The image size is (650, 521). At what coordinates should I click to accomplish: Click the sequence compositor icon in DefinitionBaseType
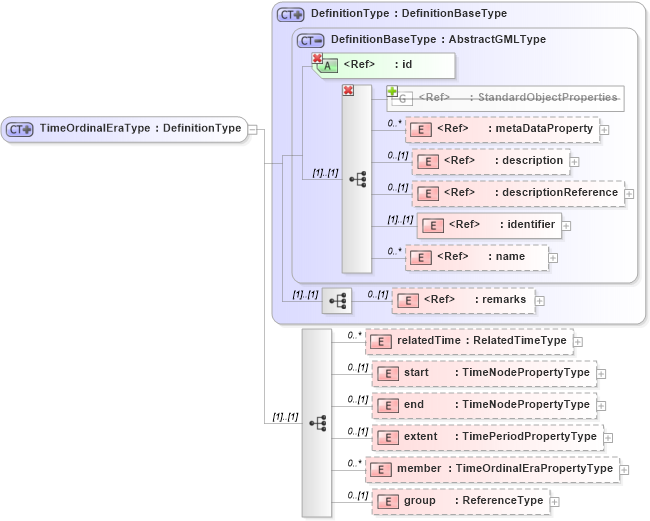pyautogui.click(x=357, y=179)
